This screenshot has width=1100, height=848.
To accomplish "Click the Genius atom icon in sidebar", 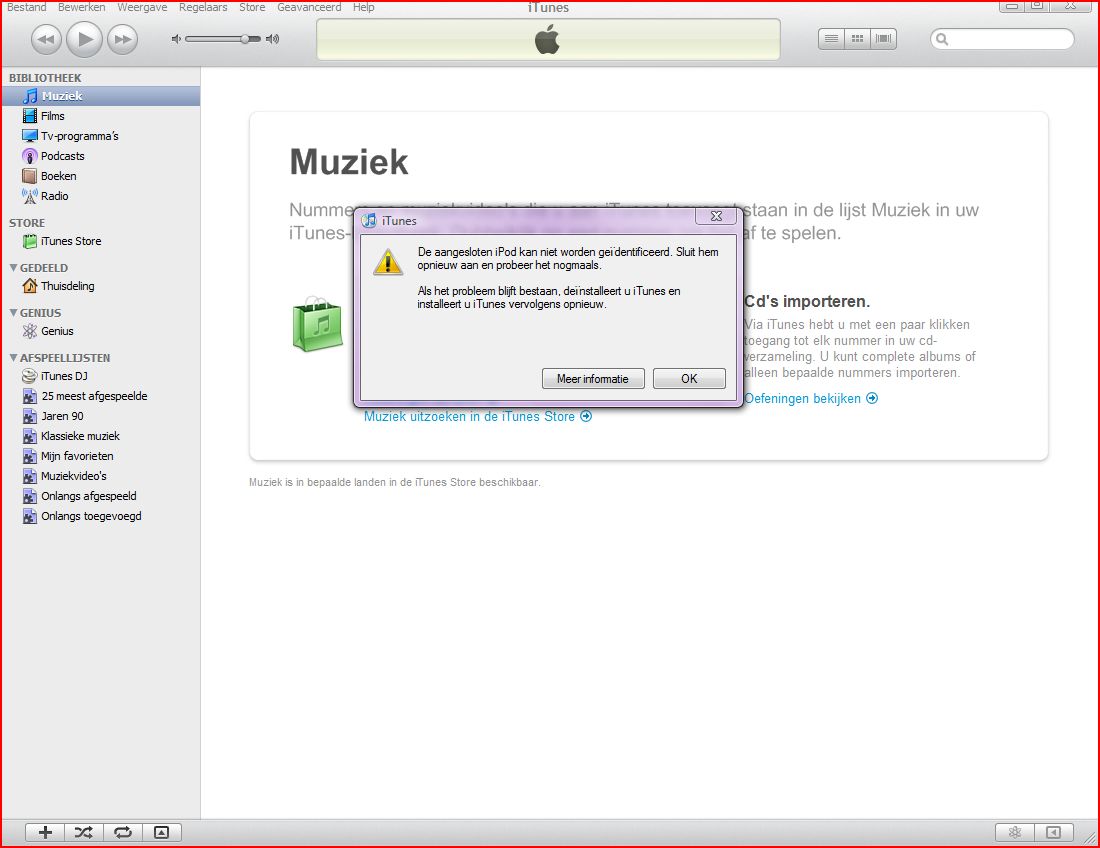I will [29, 331].
